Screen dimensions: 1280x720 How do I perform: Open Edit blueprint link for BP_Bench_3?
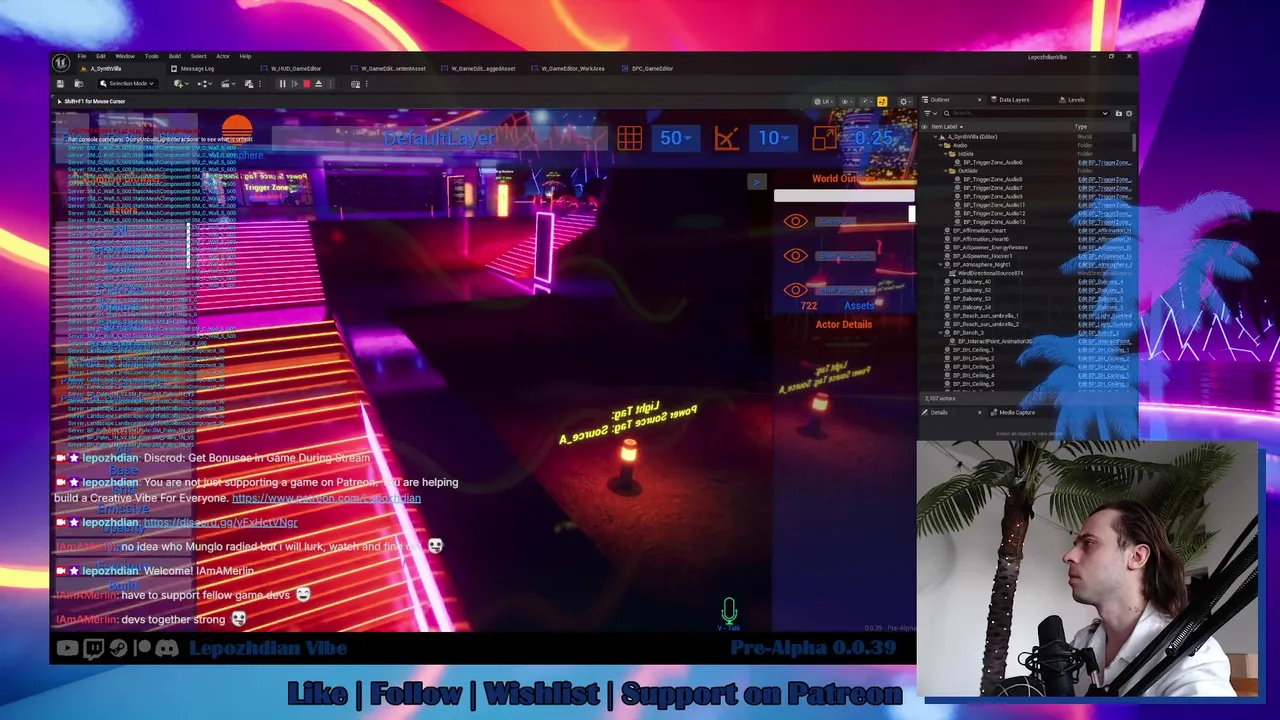pyautogui.click(x=1098, y=333)
